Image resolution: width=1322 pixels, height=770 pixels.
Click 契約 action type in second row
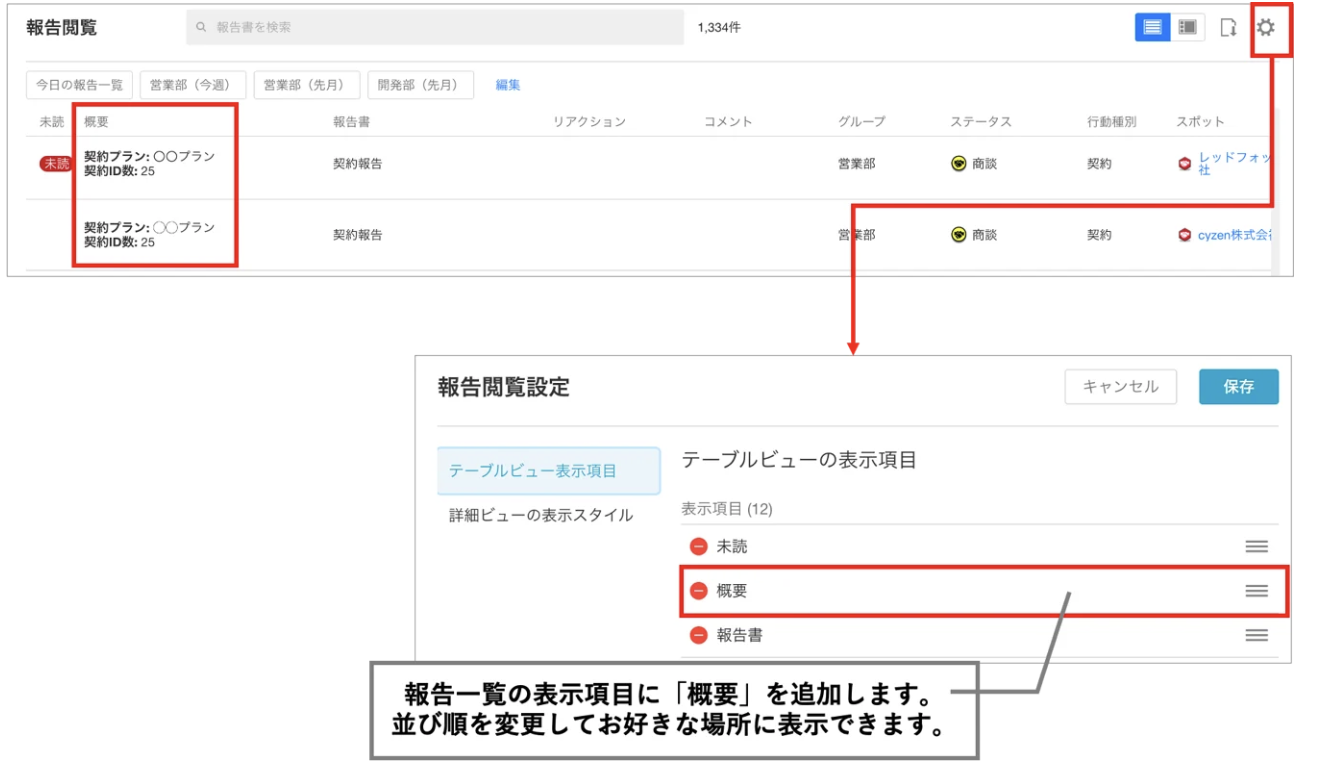click(1099, 235)
